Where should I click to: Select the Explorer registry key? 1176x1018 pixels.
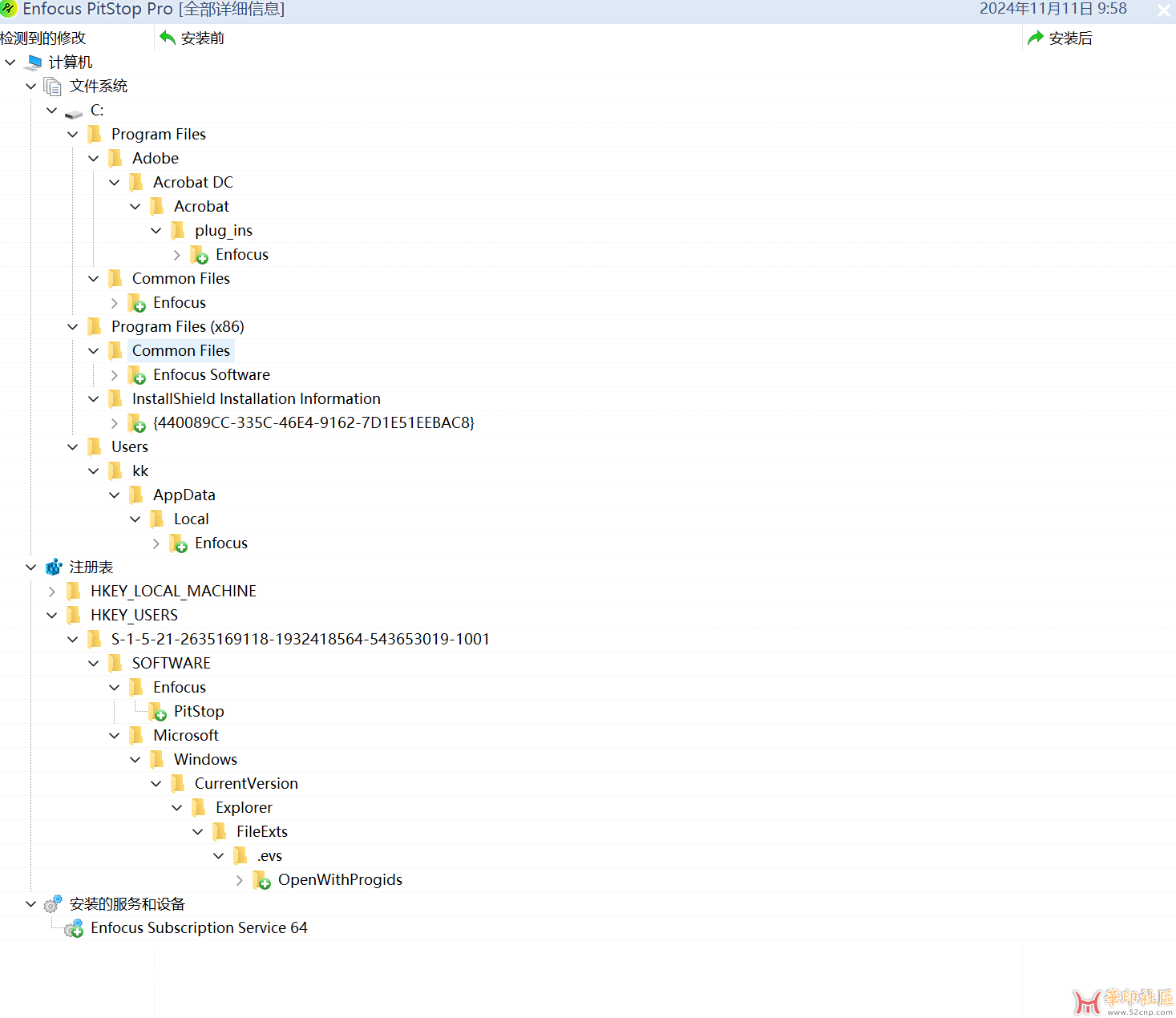244,807
